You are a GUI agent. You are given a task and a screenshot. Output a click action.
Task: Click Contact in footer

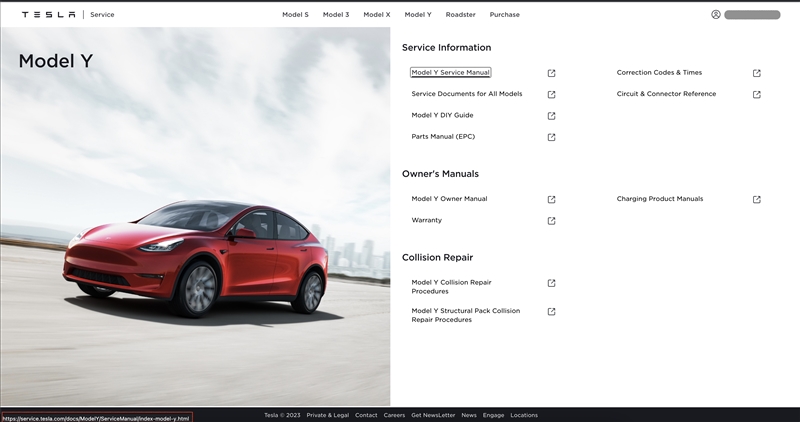[x=366, y=415]
